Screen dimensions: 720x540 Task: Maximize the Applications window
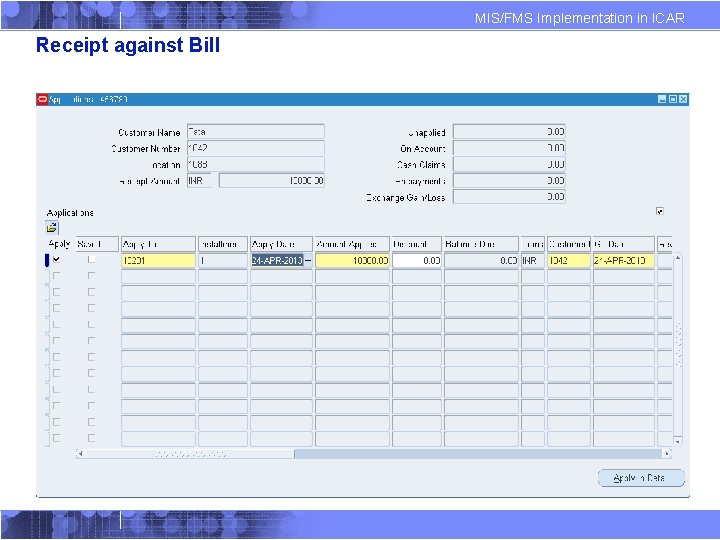(x=673, y=99)
